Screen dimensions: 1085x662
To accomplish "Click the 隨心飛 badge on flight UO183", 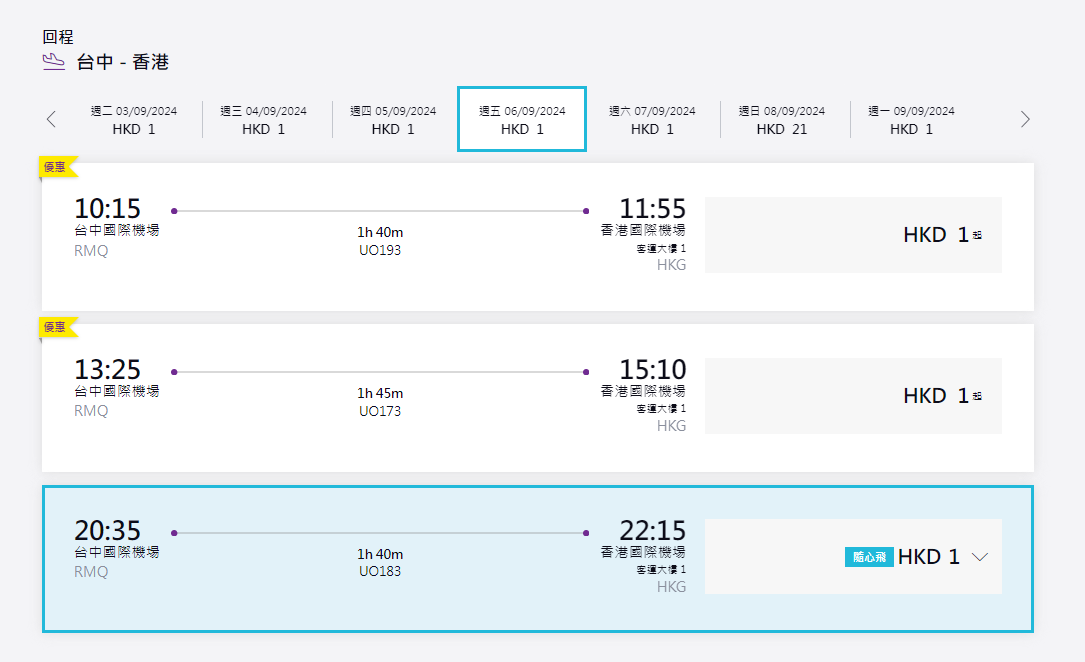I will click(x=868, y=558).
